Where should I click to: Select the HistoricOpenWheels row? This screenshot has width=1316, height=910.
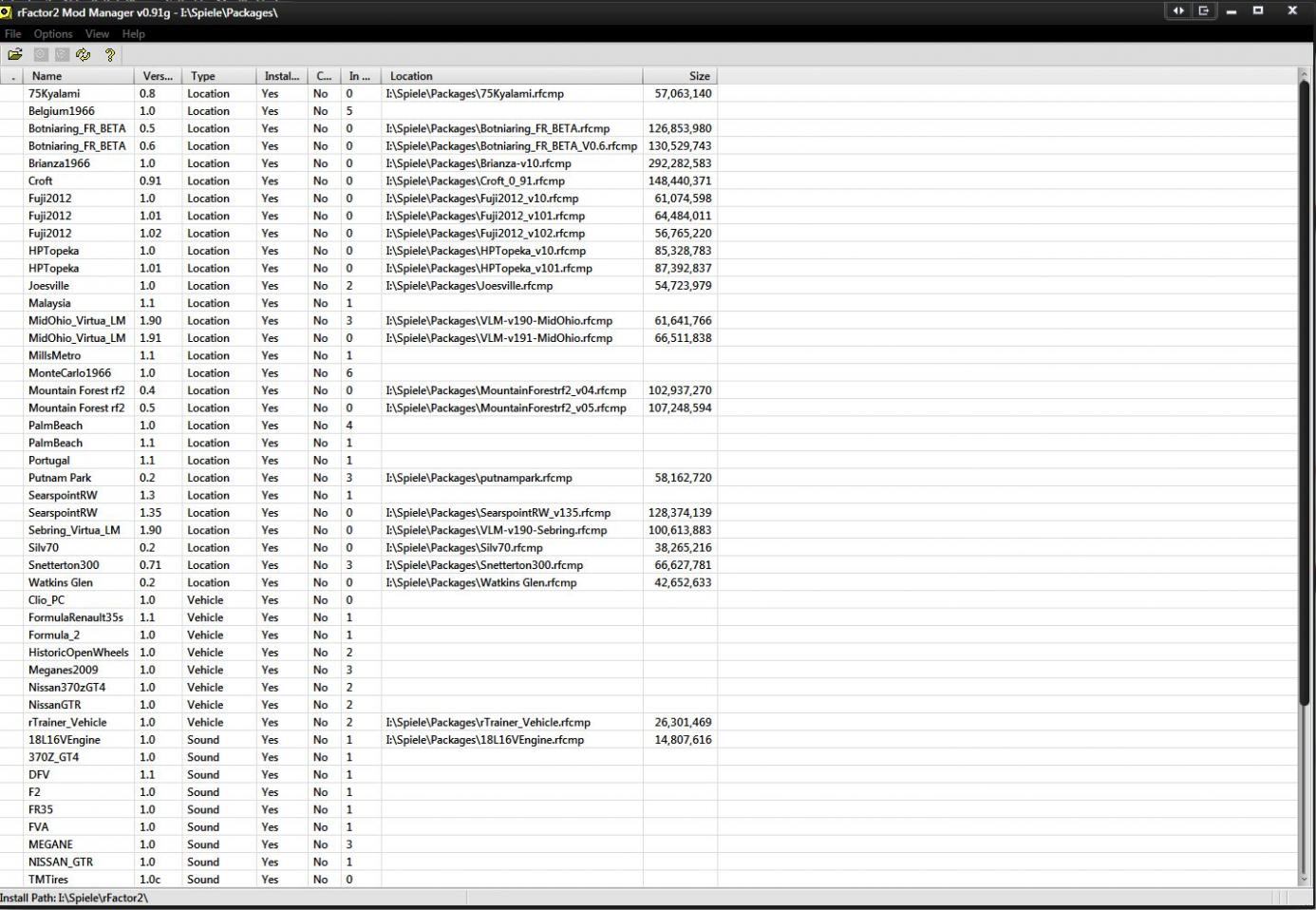pyautogui.click(x=359, y=653)
